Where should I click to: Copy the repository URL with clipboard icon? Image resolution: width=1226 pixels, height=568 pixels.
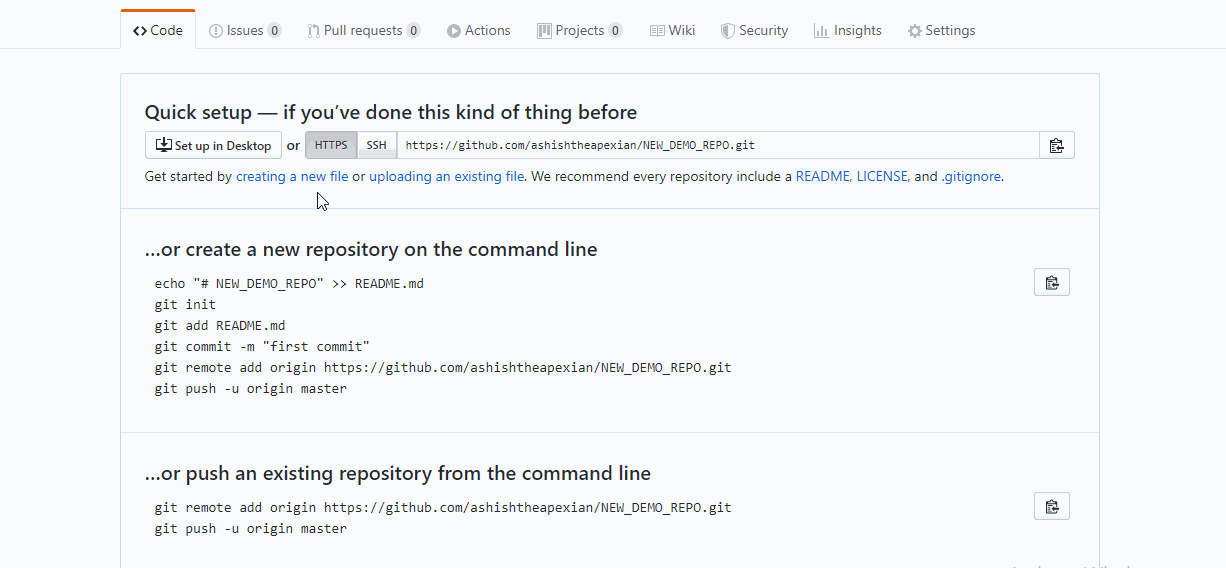coord(1056,146)
